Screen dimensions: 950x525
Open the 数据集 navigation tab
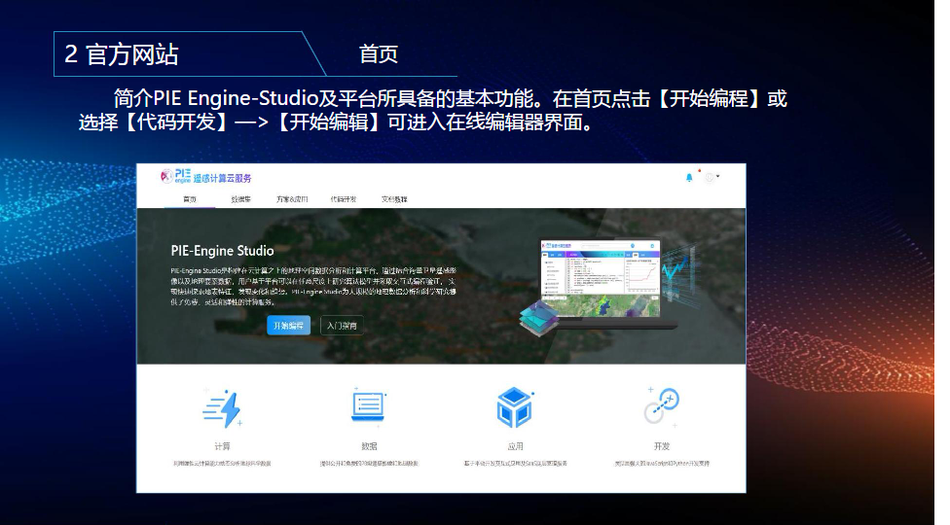pyautogui.click(x=240, y=200)
